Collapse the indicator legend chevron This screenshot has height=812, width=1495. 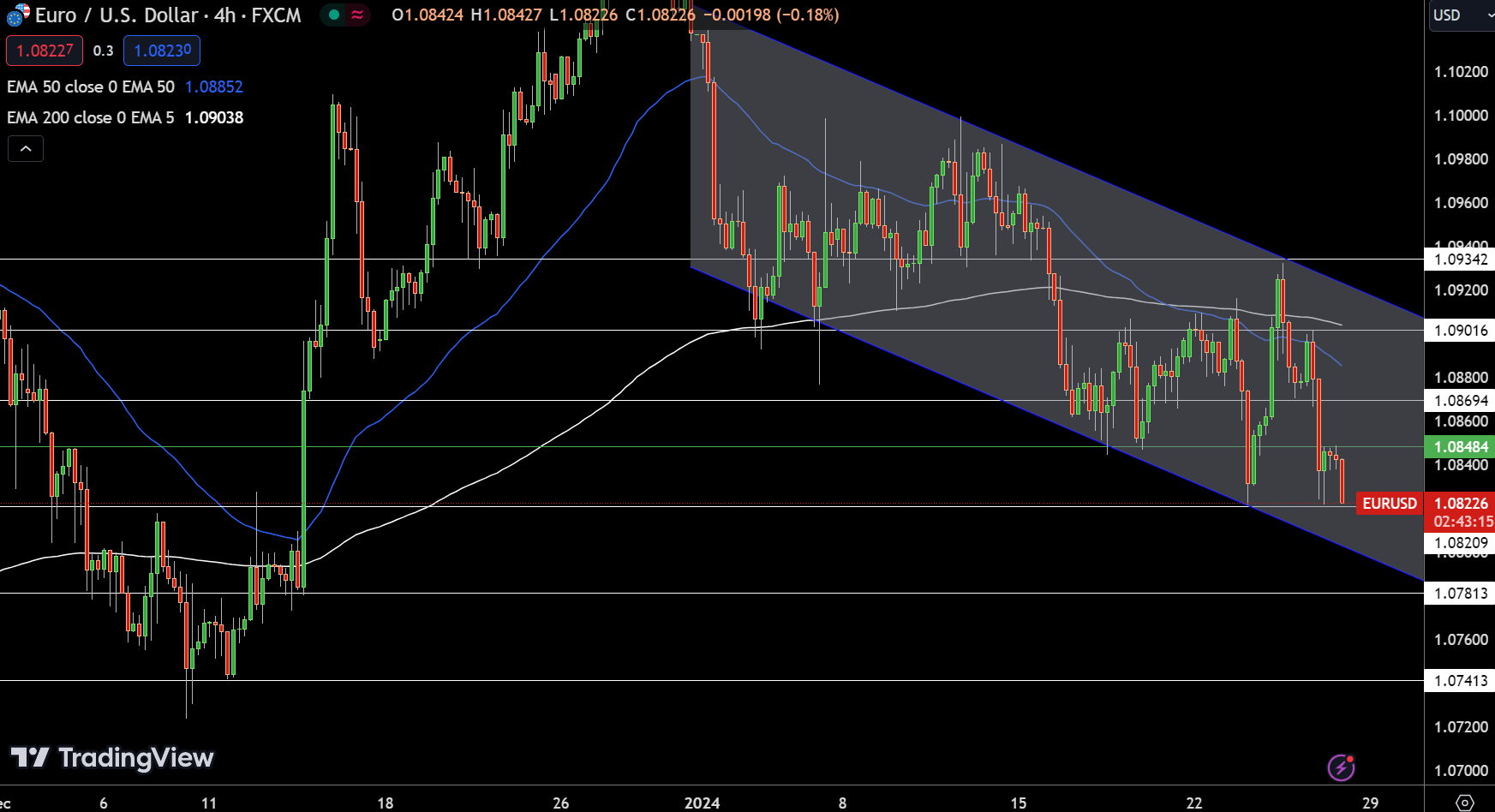click(x=26, y=149)
